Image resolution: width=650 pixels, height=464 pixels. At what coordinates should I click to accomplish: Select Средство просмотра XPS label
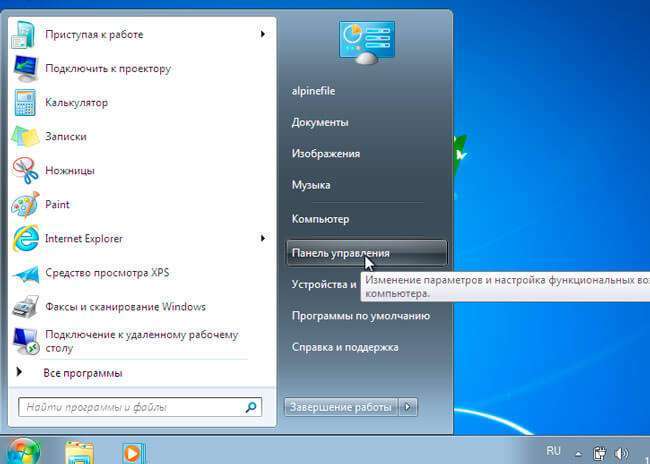click(107, 272)
